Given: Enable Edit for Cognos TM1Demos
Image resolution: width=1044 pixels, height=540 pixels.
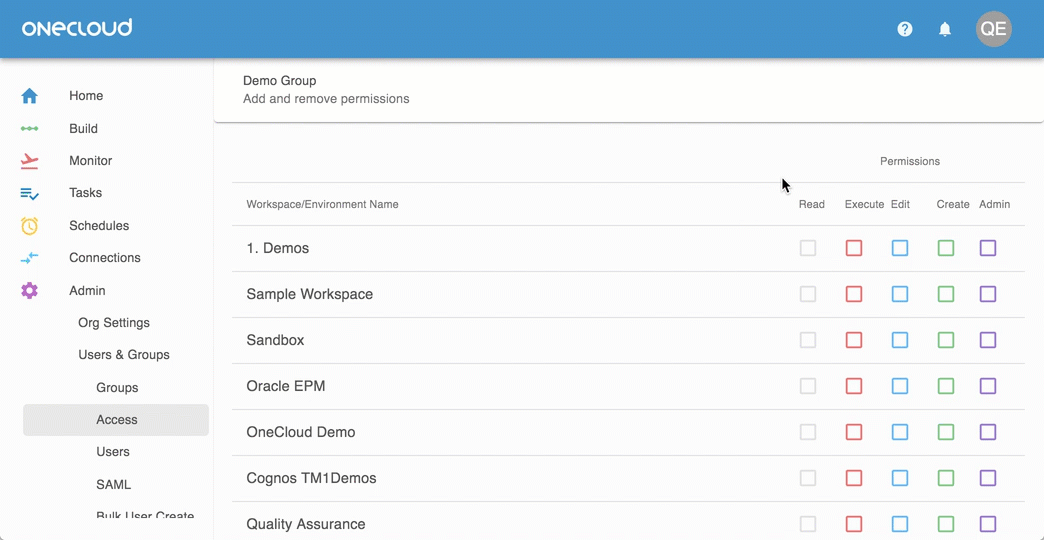Looking at the screenshot, I should (900, 478).
